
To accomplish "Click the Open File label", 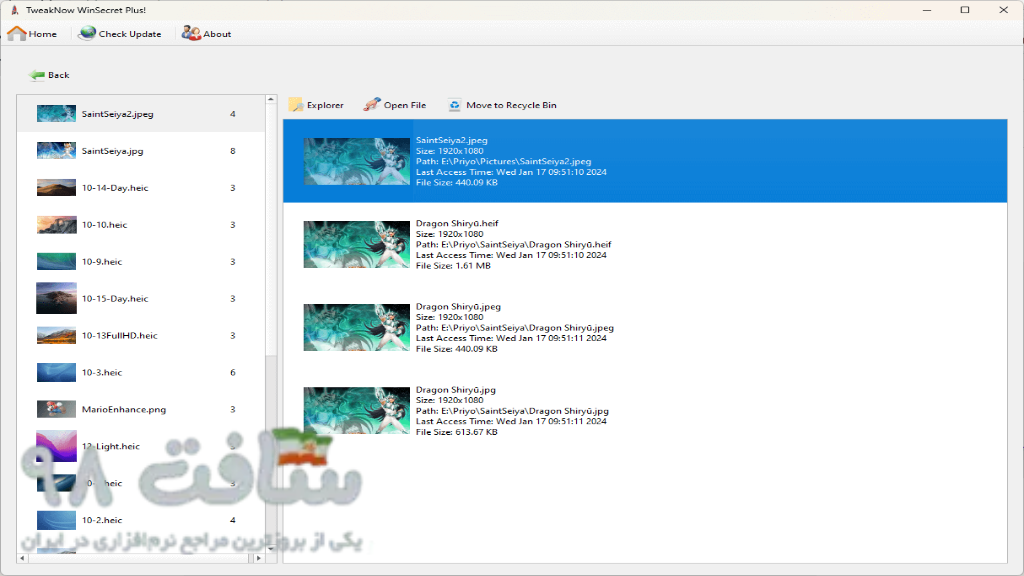I will coord(405,105).
